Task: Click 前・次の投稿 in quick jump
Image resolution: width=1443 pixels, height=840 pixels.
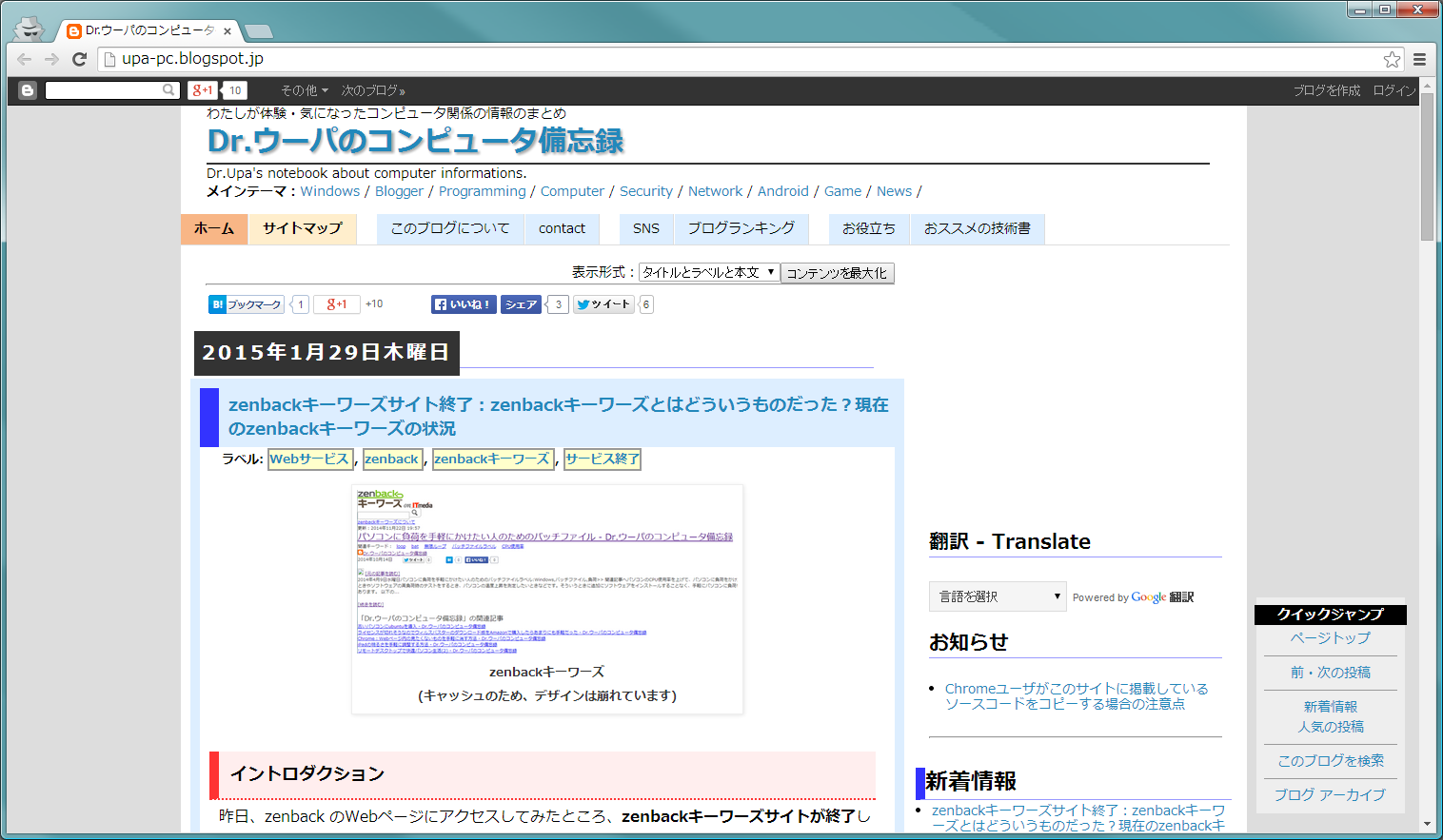Action: coord(1331,673)
